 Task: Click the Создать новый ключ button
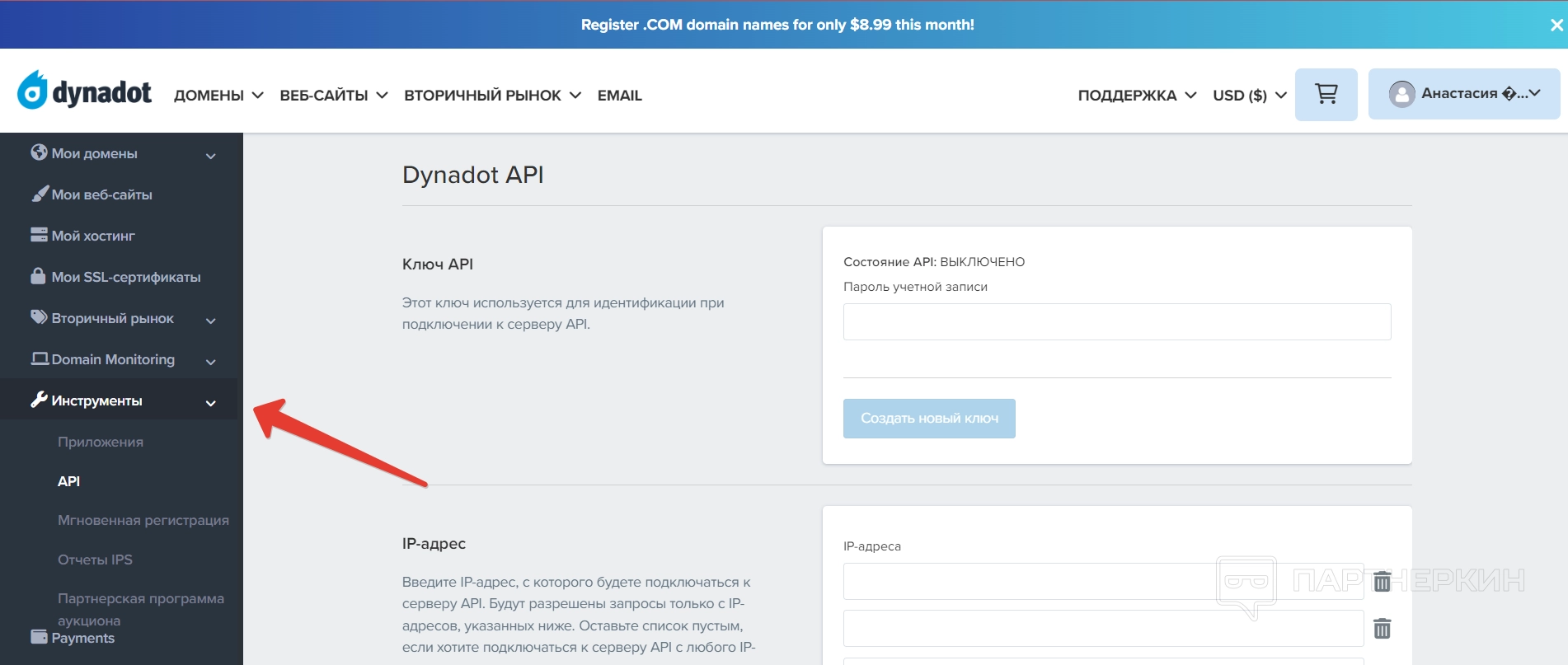(929, 419)
